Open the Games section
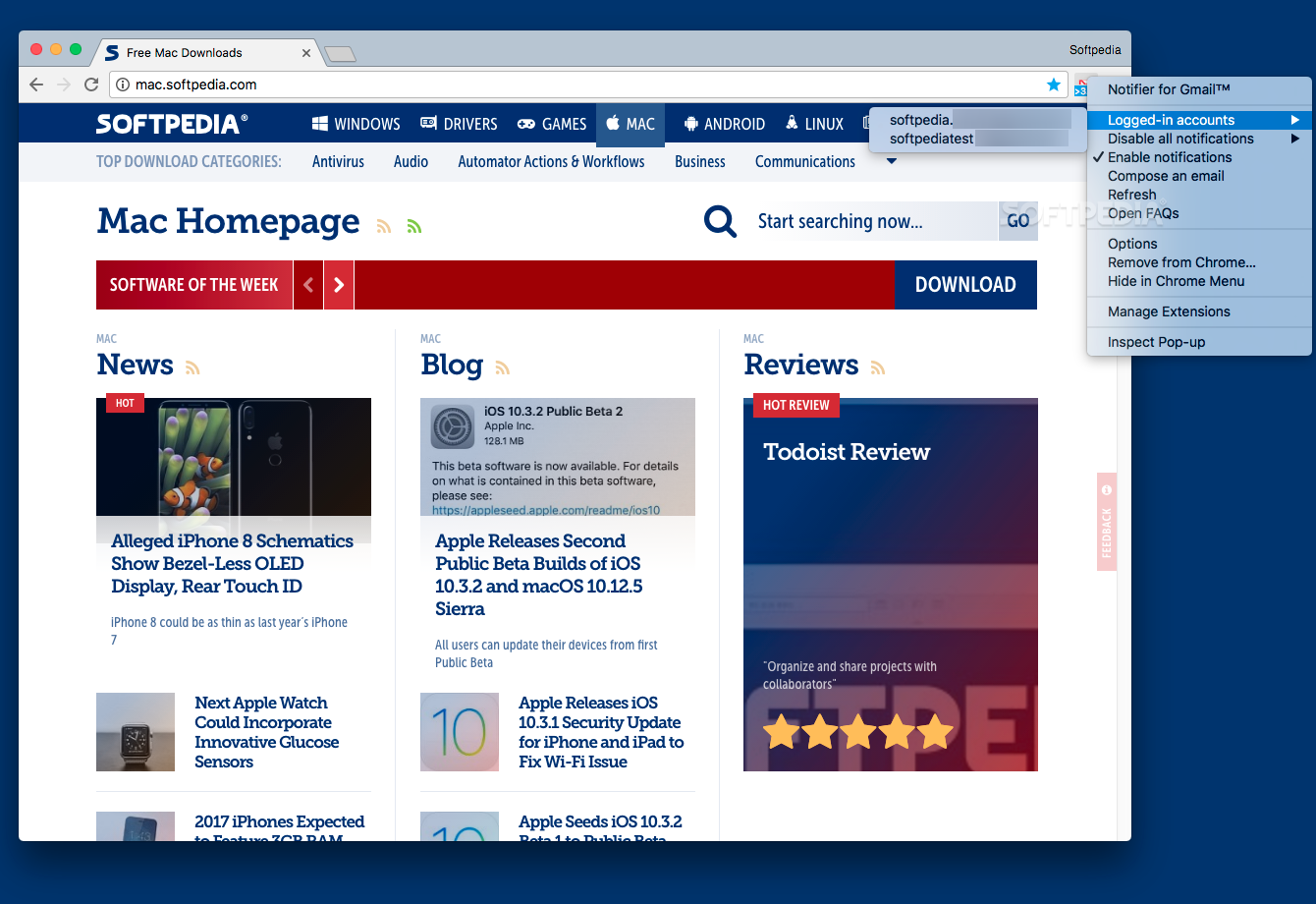Screen dimensions: 1316x904 552,124
